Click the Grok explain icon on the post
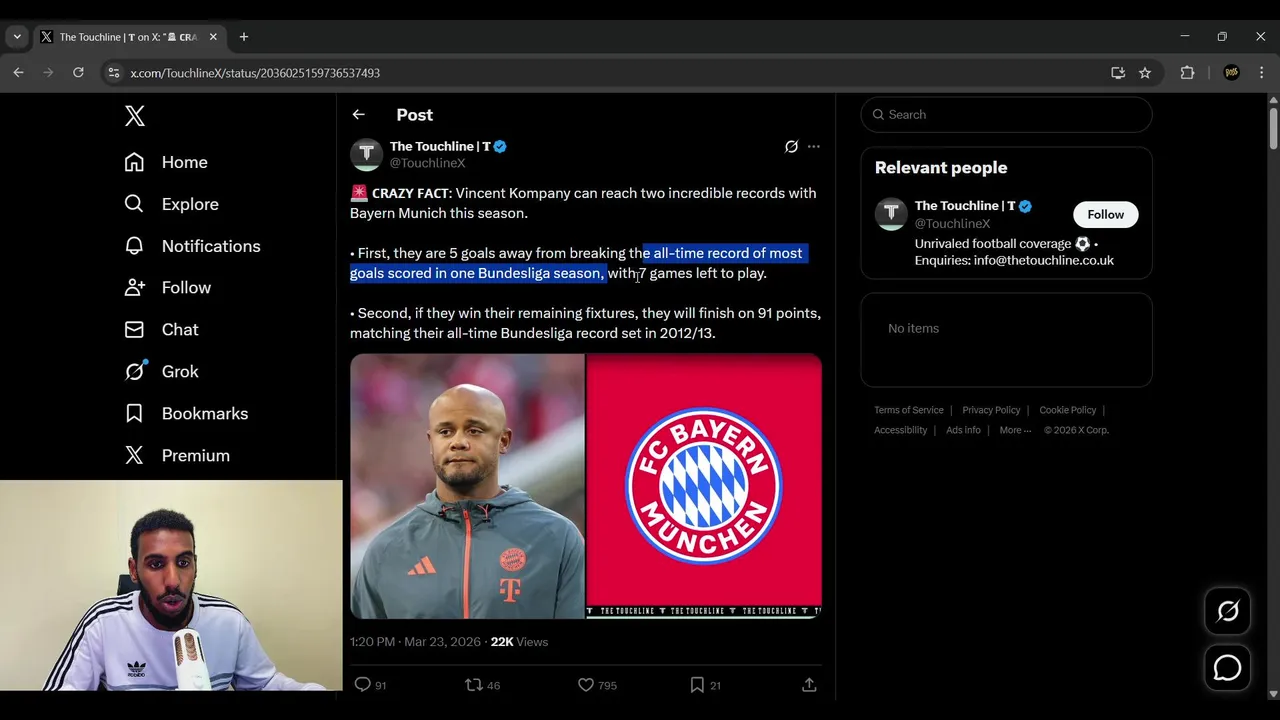Viewport: 1280px width, 720px height. pos(791,147)
